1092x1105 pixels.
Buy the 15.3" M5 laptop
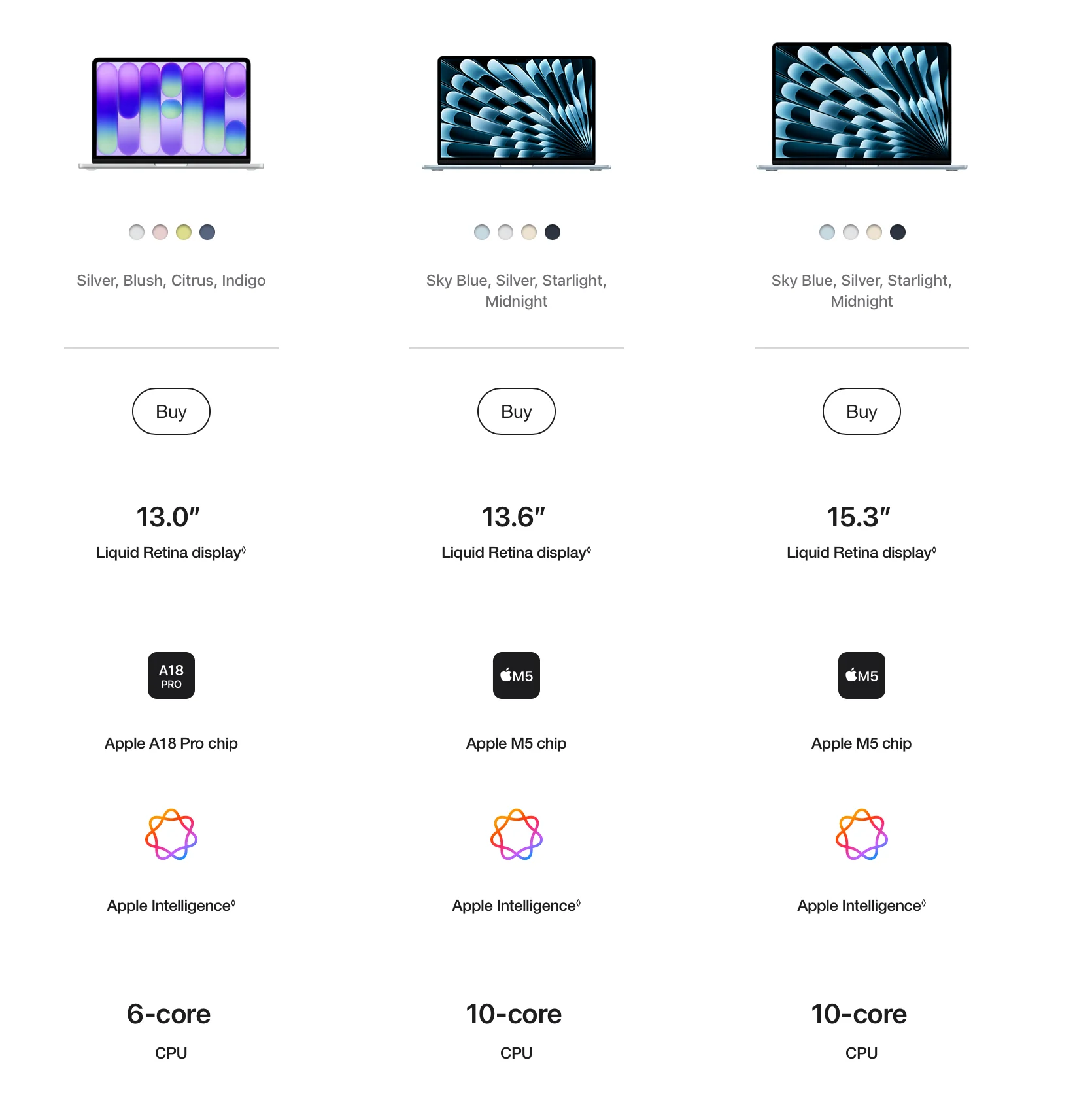pos(862,411)
